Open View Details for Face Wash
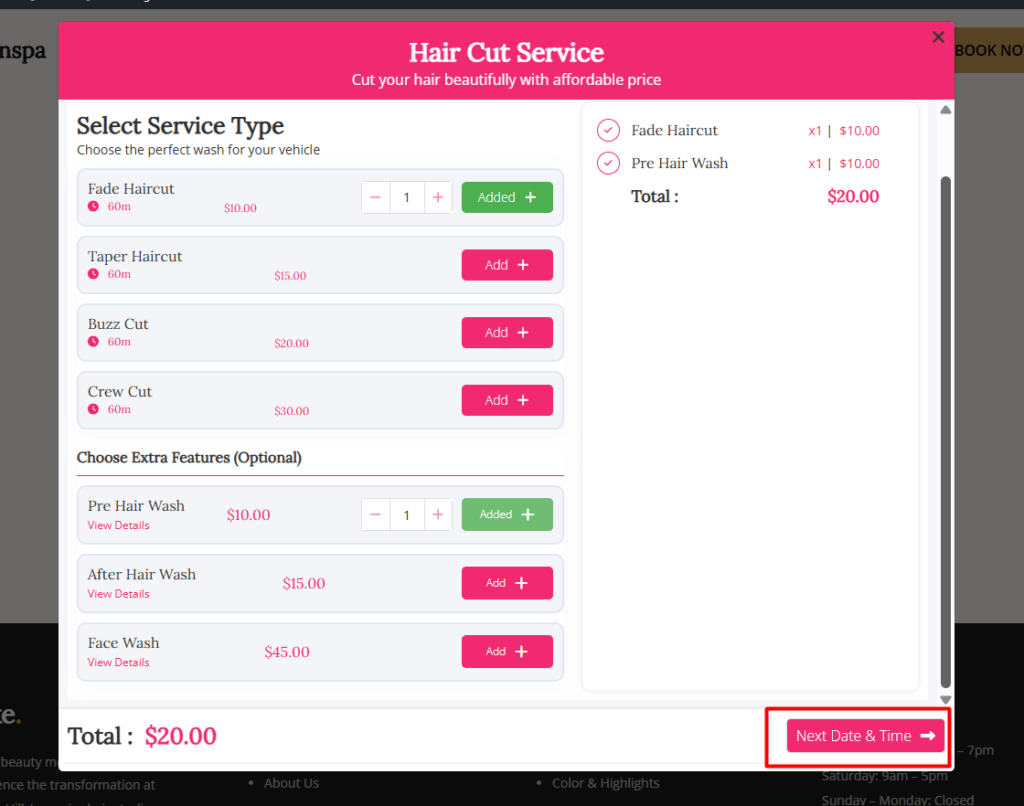Screen dimensions: 1024x806 click(118, 662)
